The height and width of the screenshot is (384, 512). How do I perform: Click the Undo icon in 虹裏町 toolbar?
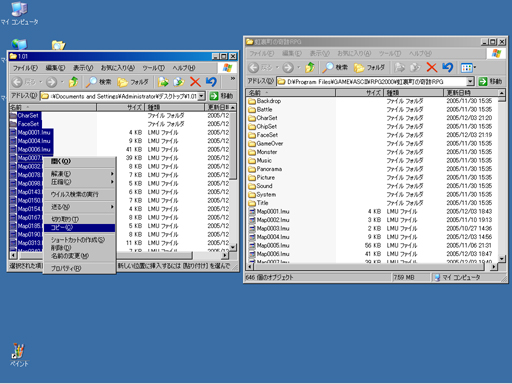click(447, 67)
